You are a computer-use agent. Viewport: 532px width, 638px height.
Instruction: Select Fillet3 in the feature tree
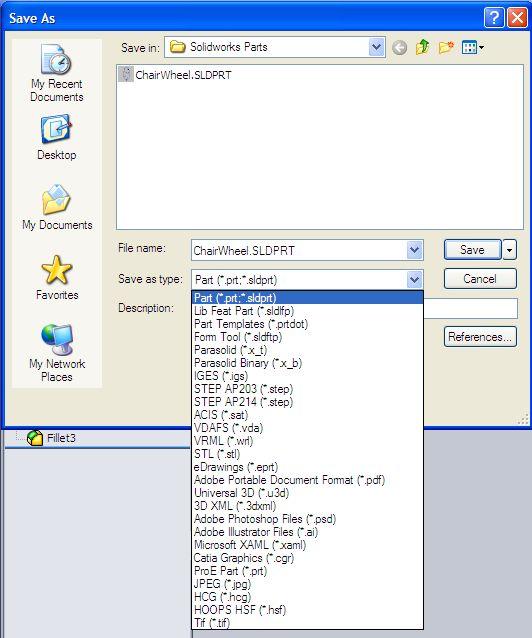(x=61, y=438)
